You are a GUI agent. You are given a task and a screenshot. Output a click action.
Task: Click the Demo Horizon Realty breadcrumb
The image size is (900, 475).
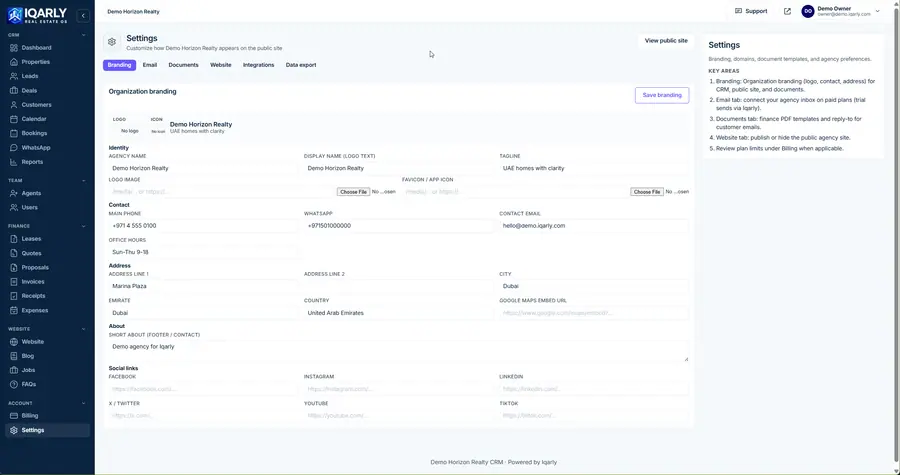pos(133,11)
